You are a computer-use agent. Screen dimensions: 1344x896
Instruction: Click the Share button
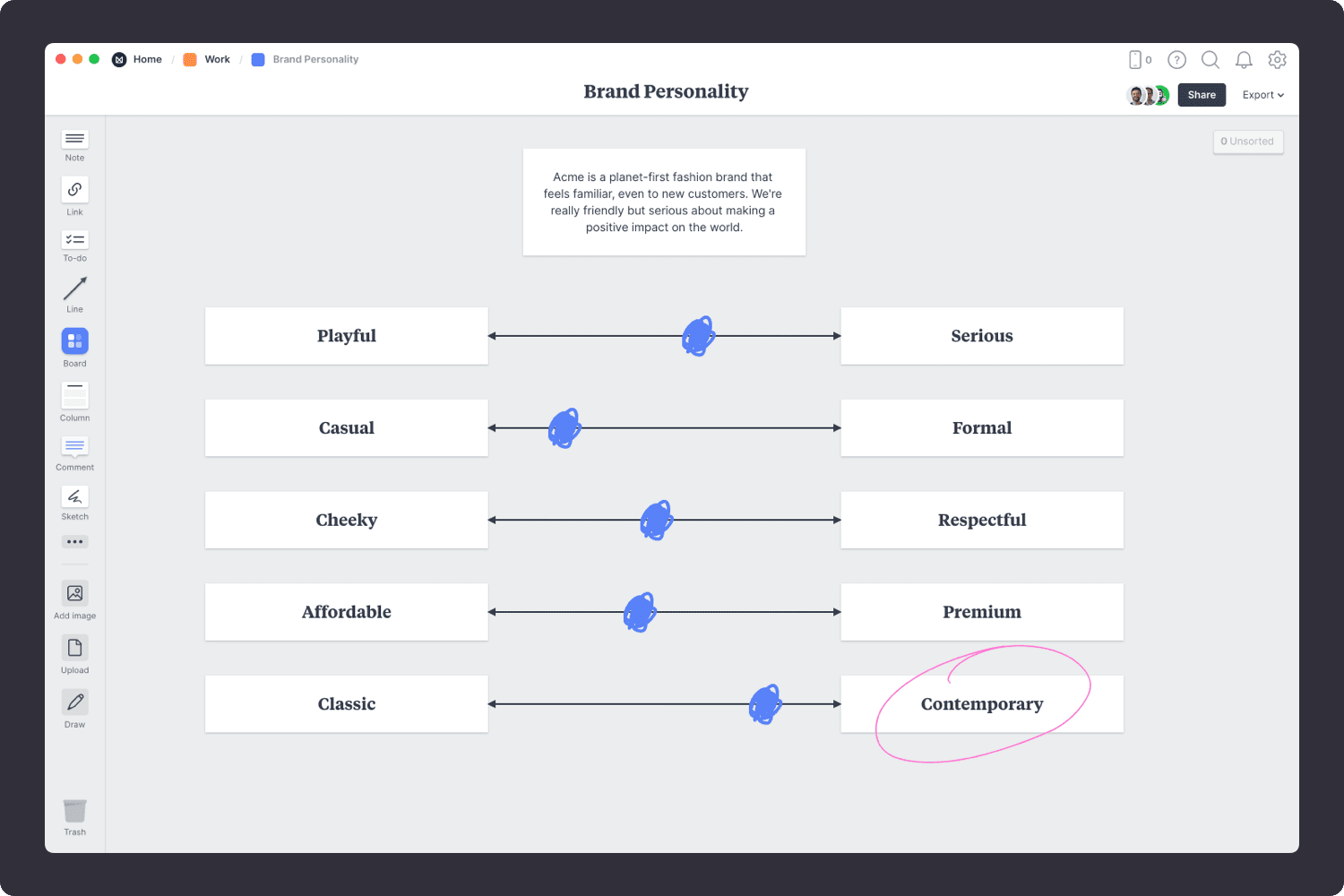(1202, 94)
